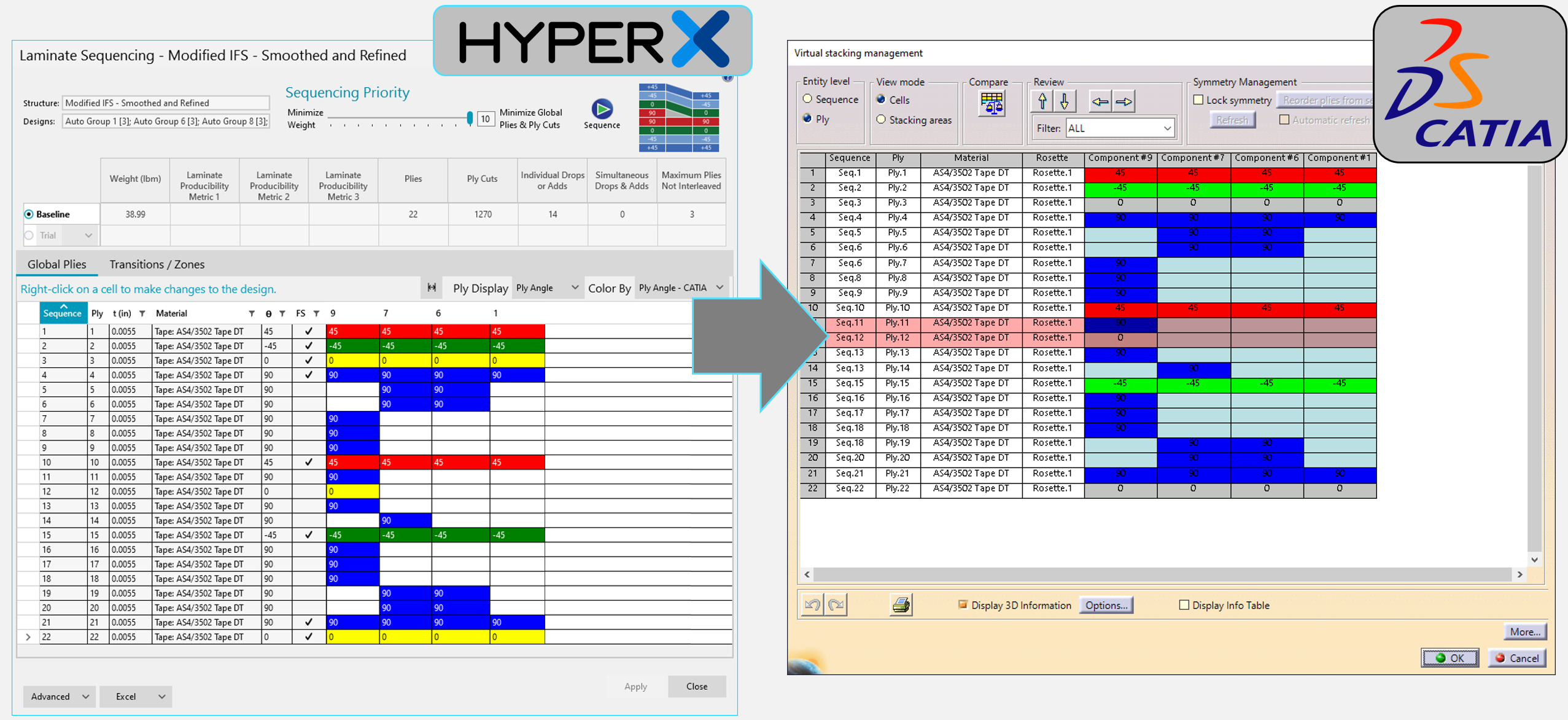This screenshot has width=1568, height=720.
Task: Toggle the Lock symmetry checkbox
Action: pyautogui.click(x=1198, y=100)
